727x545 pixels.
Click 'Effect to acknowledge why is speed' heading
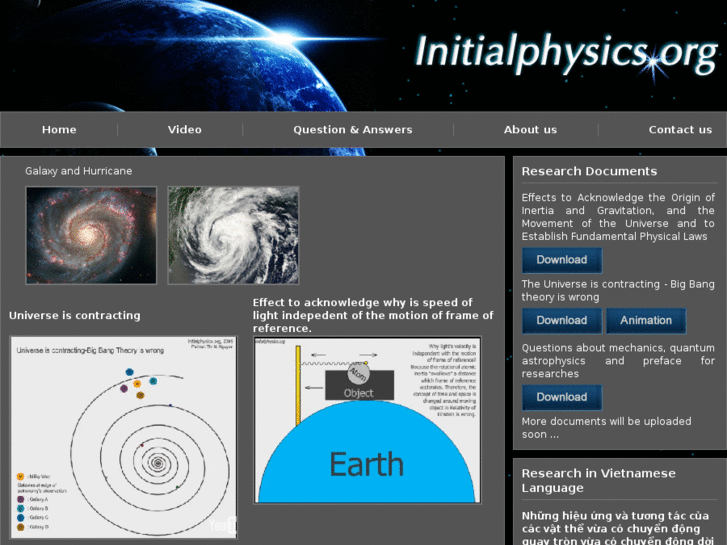pos(373,315)
